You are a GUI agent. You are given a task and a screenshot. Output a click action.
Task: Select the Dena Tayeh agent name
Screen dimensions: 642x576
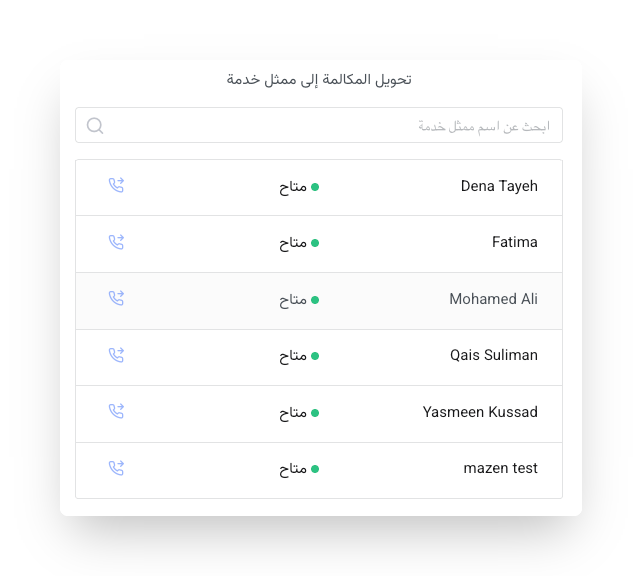(x=499, y=186)
